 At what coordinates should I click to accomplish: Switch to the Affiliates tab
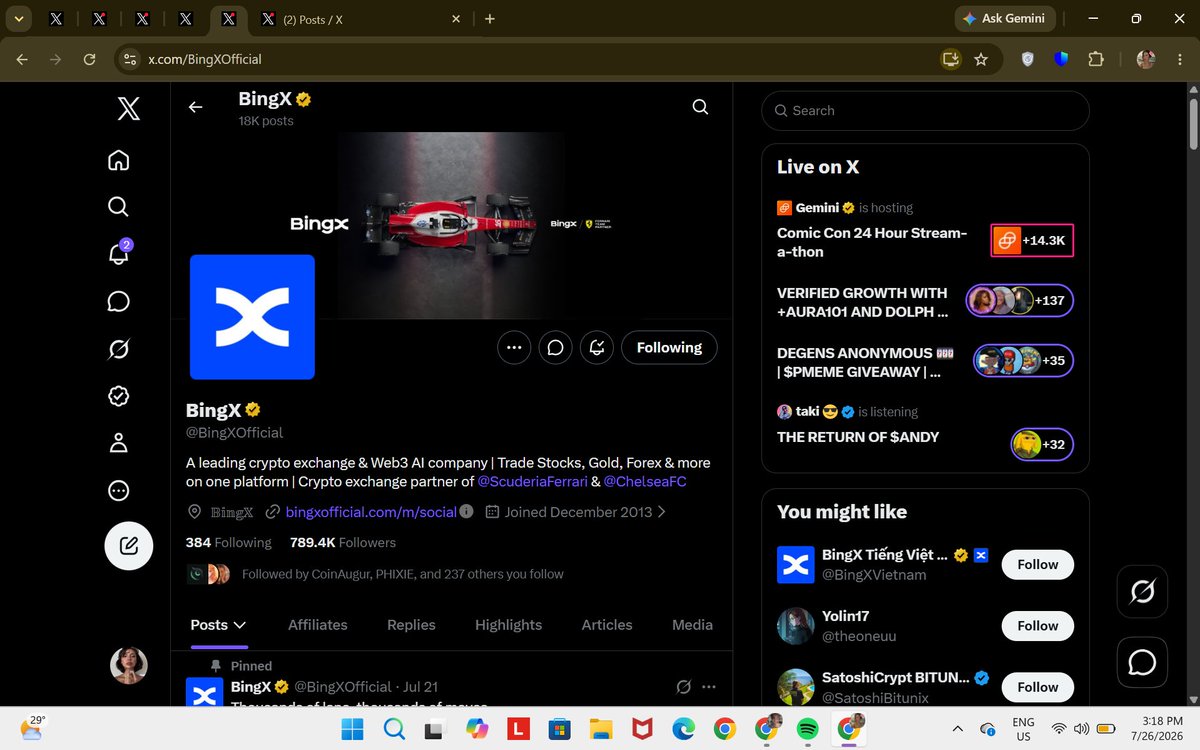(x=318, y=625)
